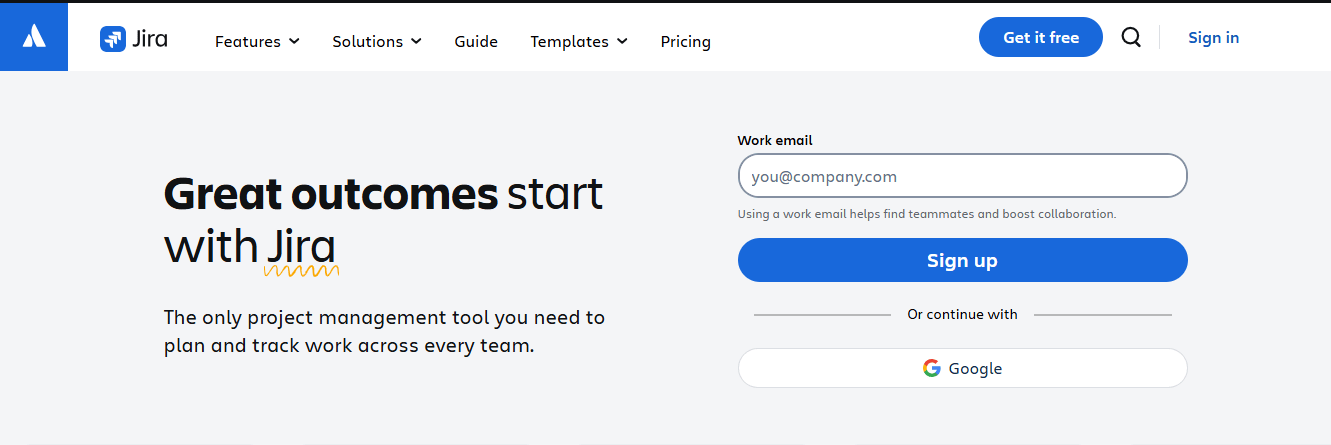Go to the Guide page
The width and height of the screenshot is (1331, 445).
pos(476,41)
